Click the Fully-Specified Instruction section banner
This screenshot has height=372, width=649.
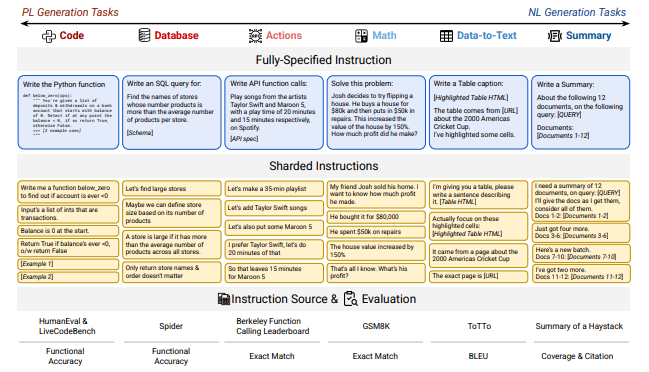click(x=323, y=60)
